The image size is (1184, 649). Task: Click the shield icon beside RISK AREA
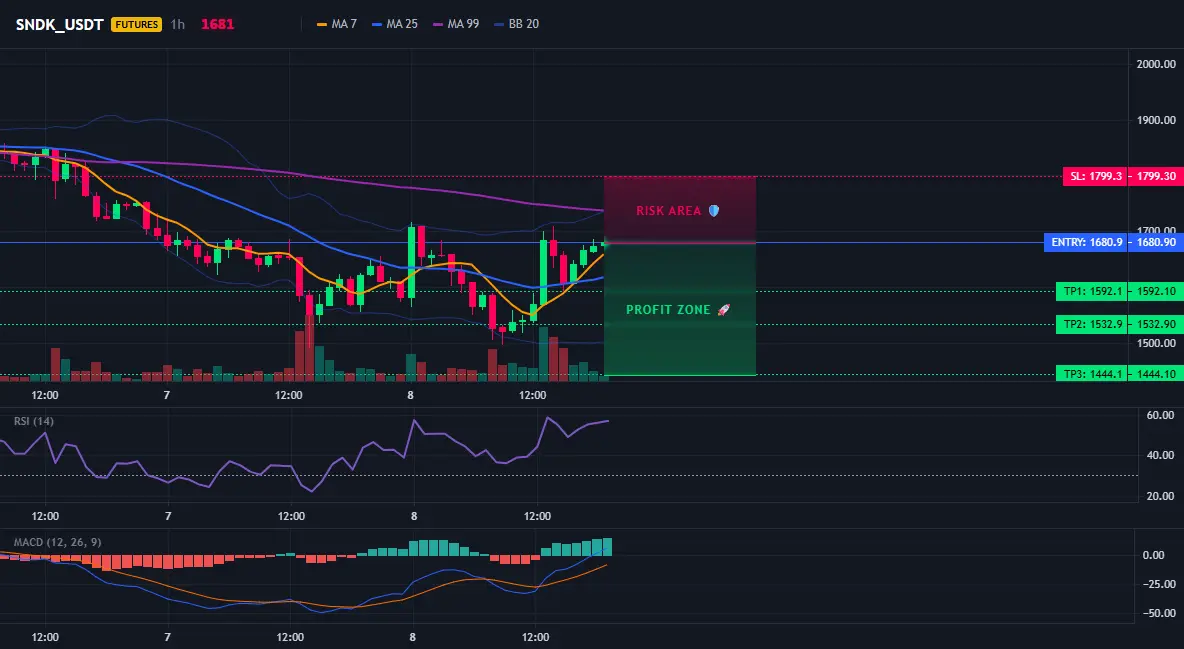(x=714, y=211)
